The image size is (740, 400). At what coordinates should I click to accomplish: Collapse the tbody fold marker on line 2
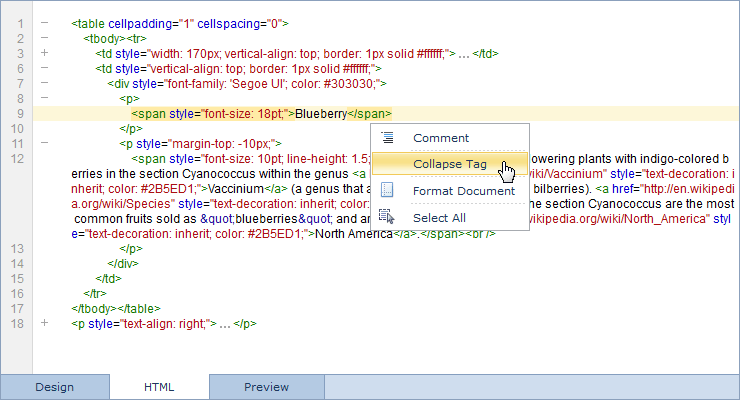[x=44, y=38]
